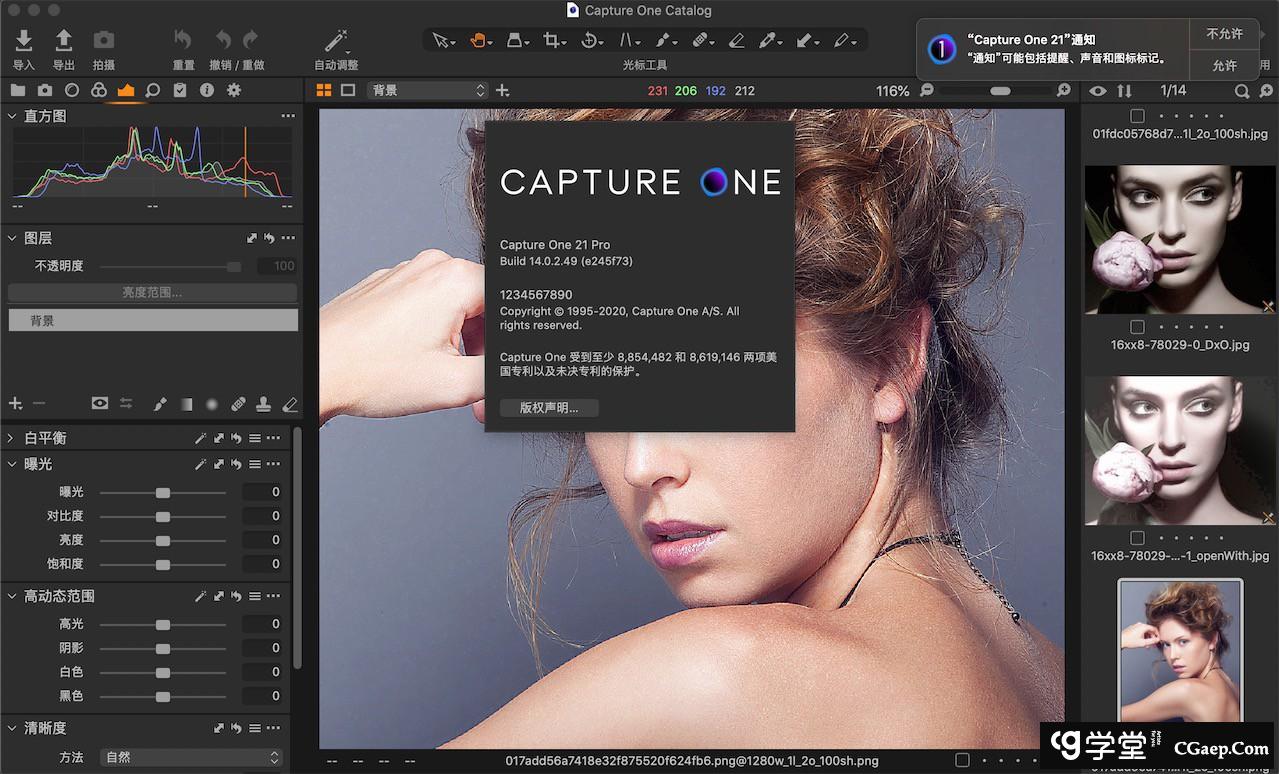Image resolution: width=1279 pixels, height=774 pixels.
Task: Expand the White Balance (白平衡) panel
Action: point(11,438)
